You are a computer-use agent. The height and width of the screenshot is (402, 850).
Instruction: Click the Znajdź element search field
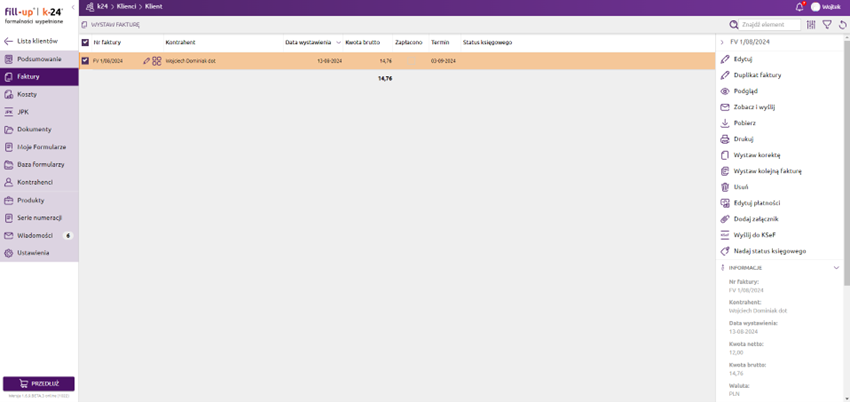pyautogui.click(x=770, y=24)
